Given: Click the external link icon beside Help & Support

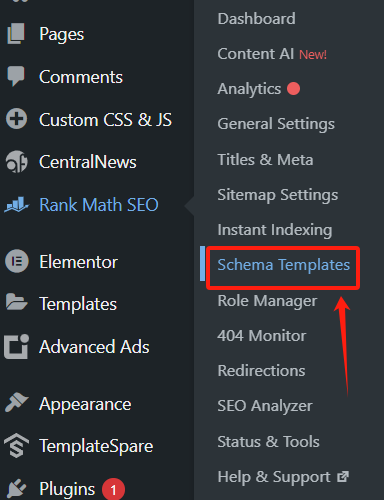Looking at the screenshot, I should point(343,477).
